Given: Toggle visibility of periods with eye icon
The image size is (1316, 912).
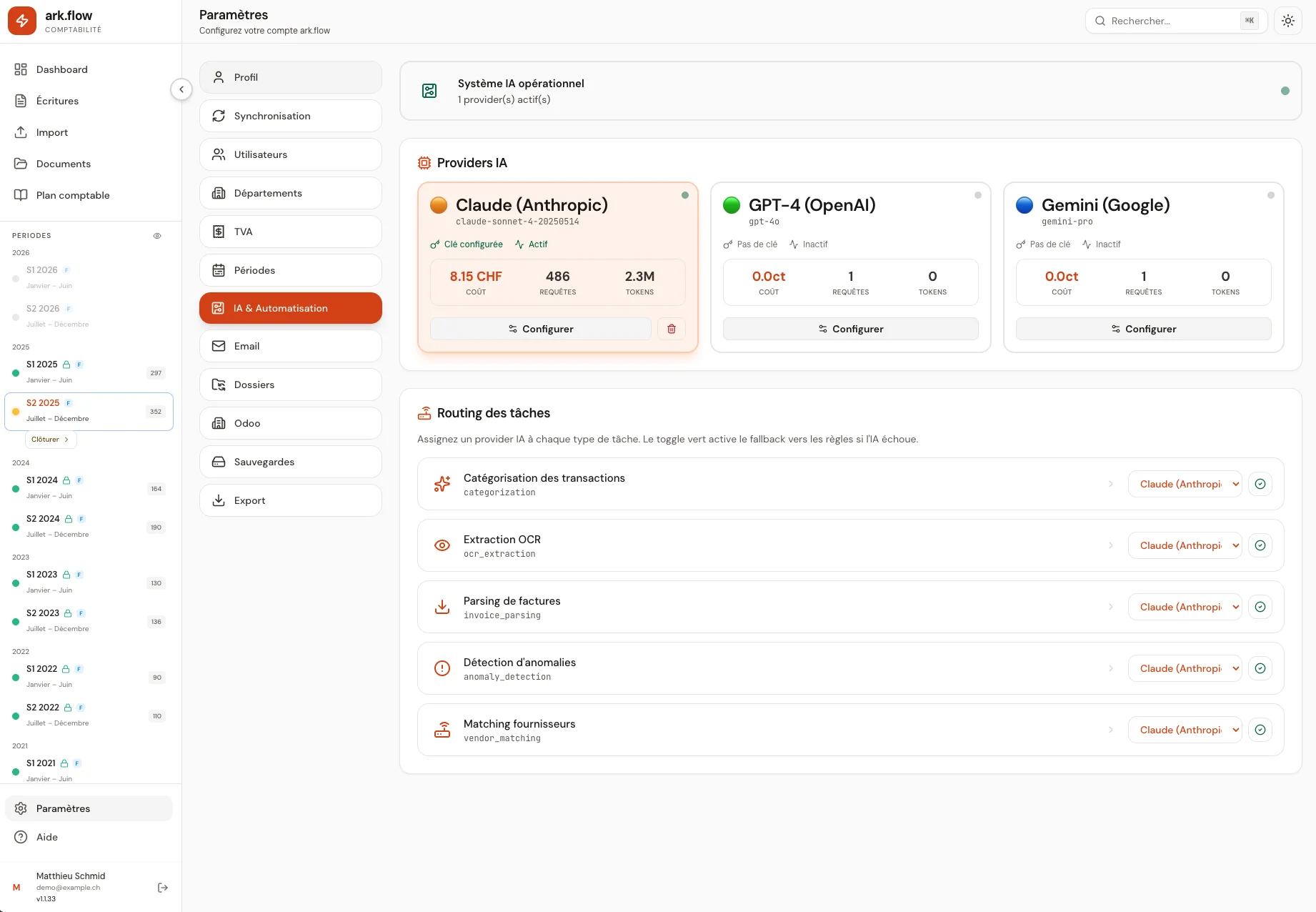Looking at the screenshot, I should 157,236.
